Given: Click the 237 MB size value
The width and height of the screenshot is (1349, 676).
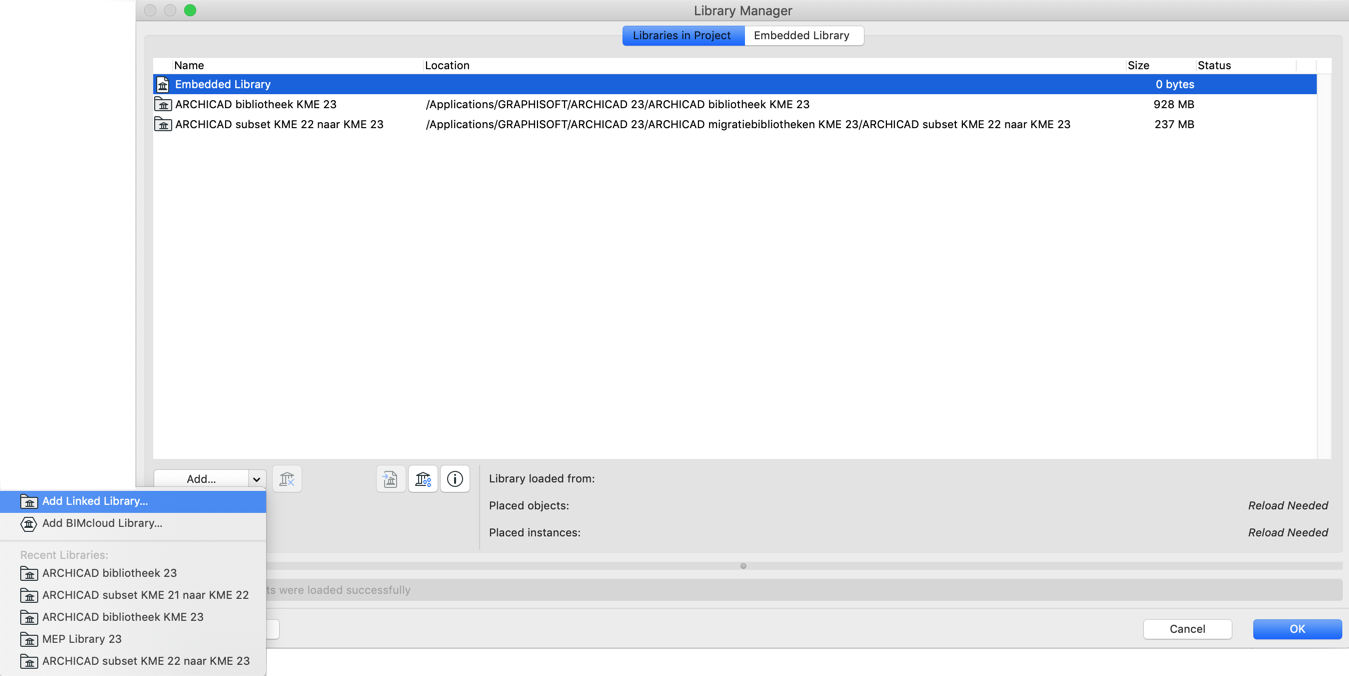Looking at the screenshot, I should click(1174, 124).
